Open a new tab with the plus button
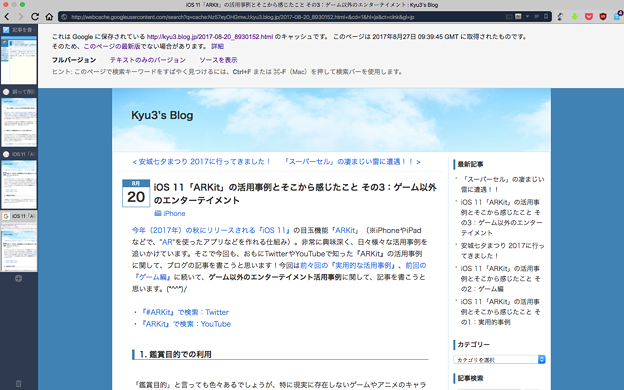624x390 pixels. coord(18,278)
